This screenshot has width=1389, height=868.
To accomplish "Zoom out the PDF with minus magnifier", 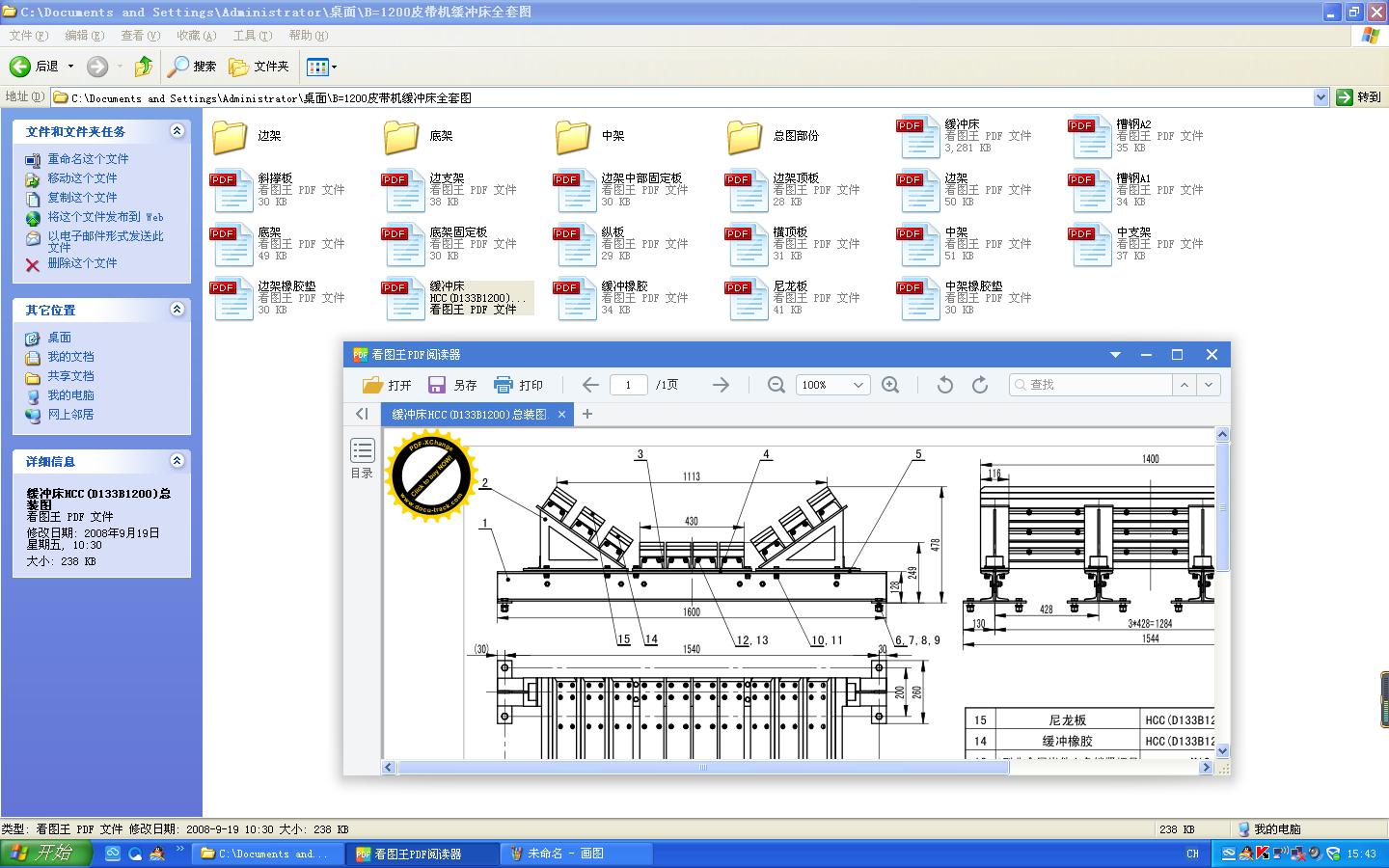I will pyautogui.click(x=776, y=385).
